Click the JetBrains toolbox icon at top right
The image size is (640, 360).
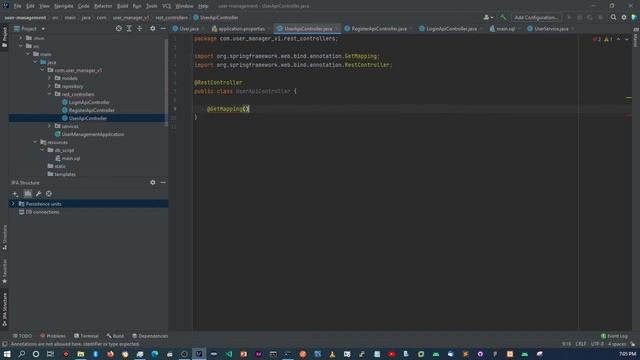tap(634, 18)
